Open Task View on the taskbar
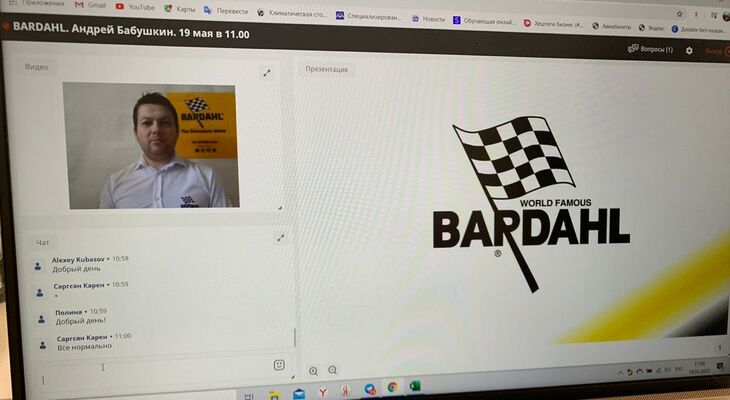The width and height of the screenshot is (730, 400). tap(249, 396)
